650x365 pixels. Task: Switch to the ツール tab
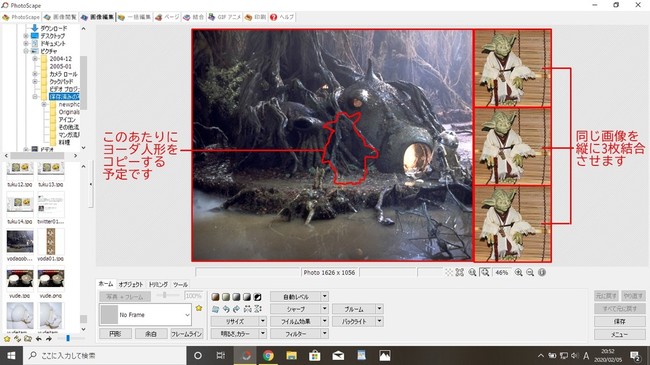click(x=180, y=284)
